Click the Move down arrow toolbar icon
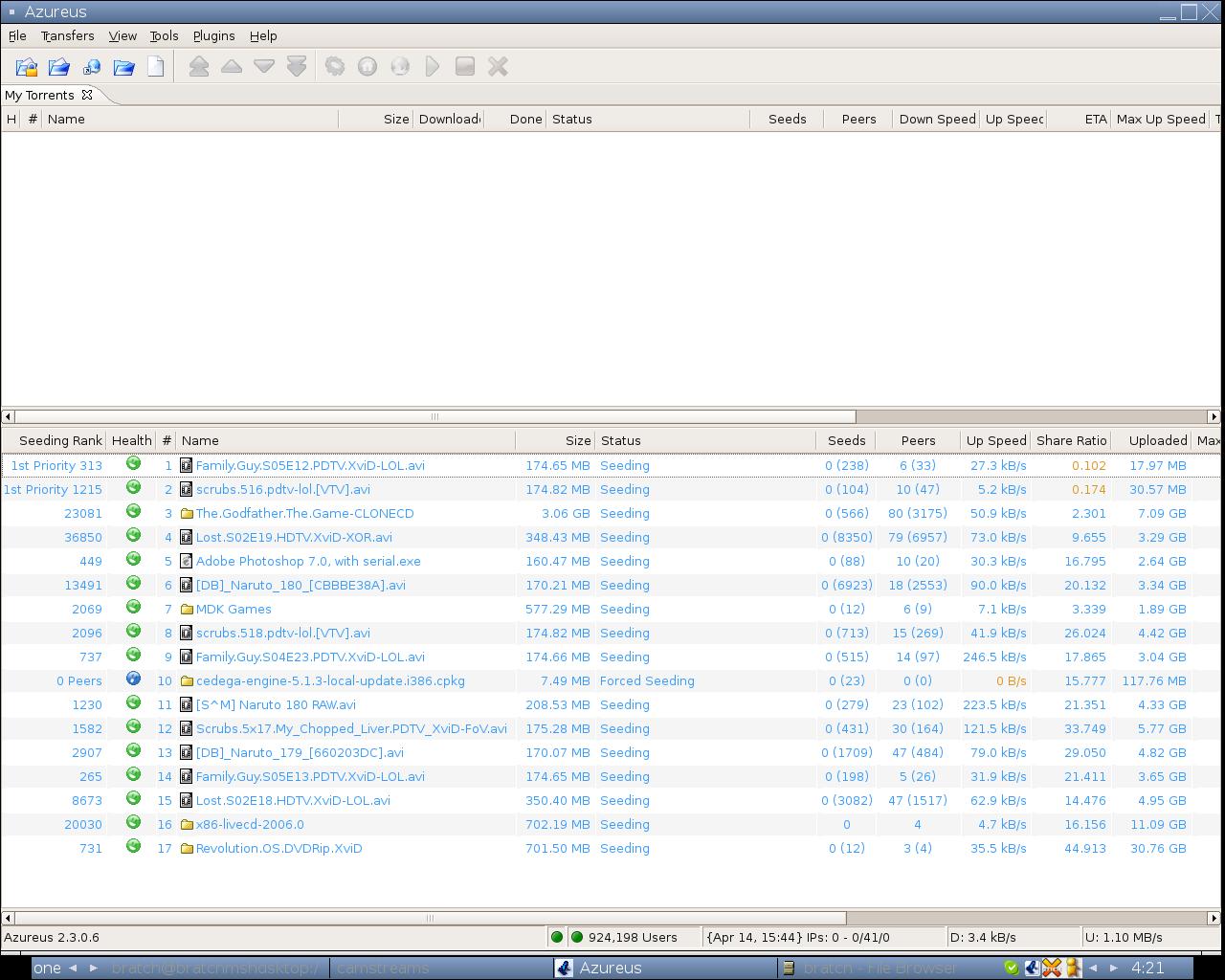The height and width of the screenshot is (980, 1225). point(264,67)
